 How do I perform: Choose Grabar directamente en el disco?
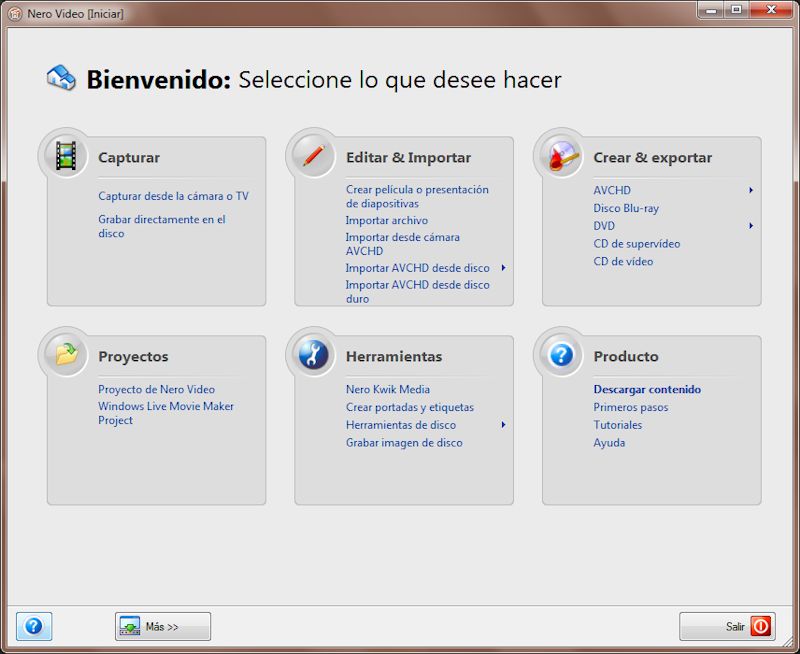[x=162, y=226]
